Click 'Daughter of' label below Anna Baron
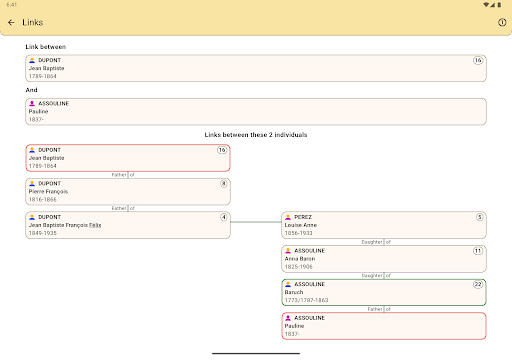Viewport: 512px width, 360px height. tap(376, 276)
